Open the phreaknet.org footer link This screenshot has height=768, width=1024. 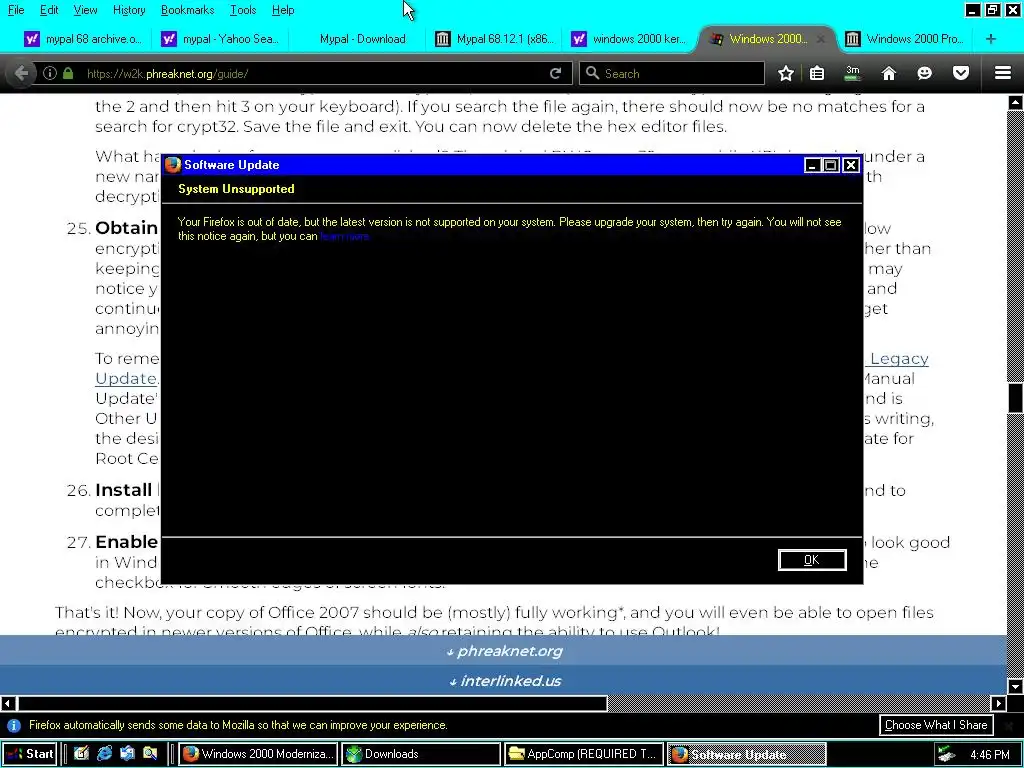505,651
